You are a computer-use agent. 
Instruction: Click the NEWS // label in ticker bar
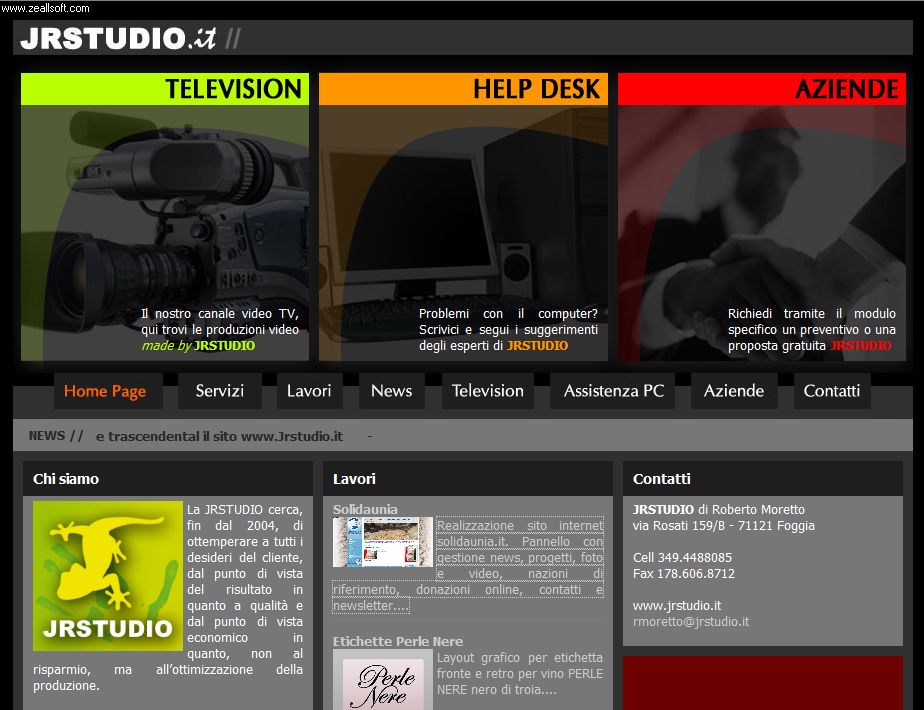click(x=56, y=436)
